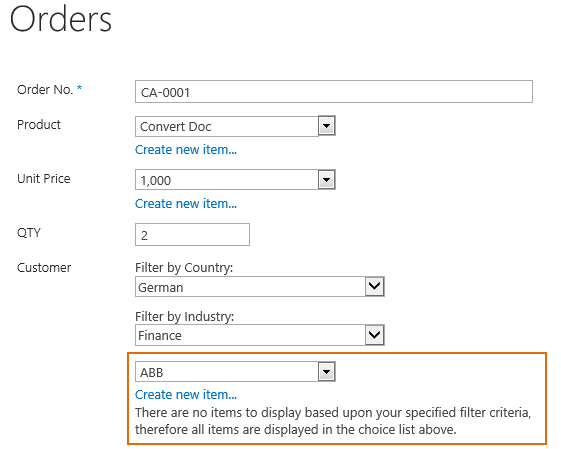561x449 pixels.
Task: Expand the Unit Price dropdown arrow
Action: click(326, 180)
